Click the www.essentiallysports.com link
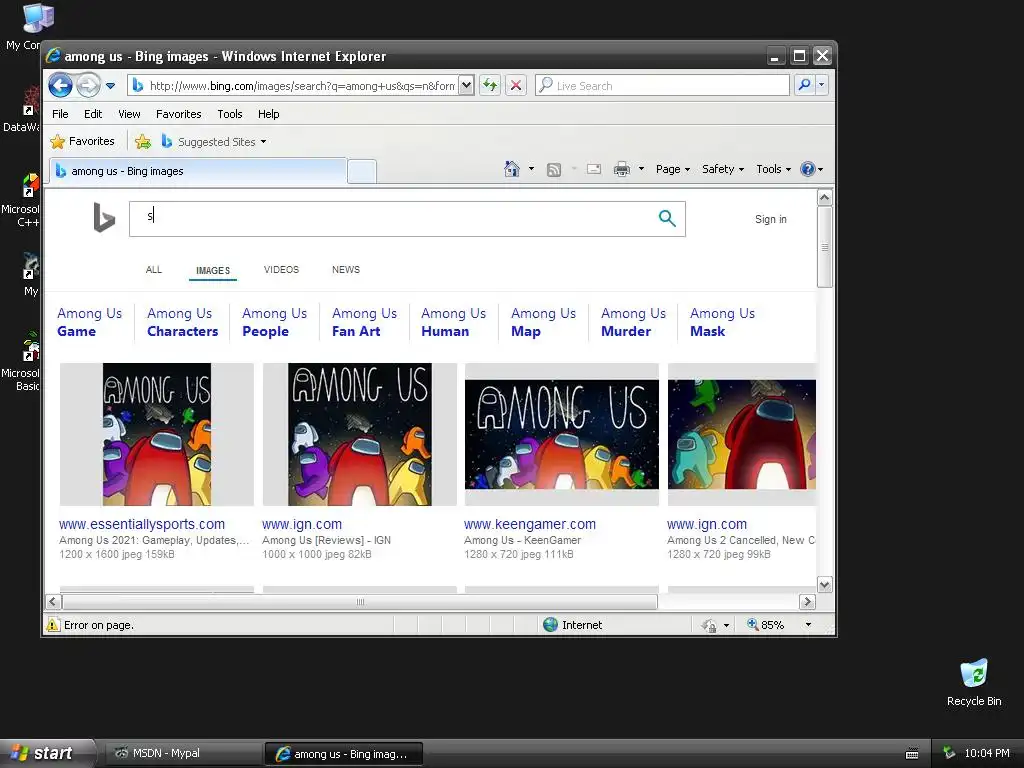Screen dimensions: 1024x768 click(x=142, y=524)
